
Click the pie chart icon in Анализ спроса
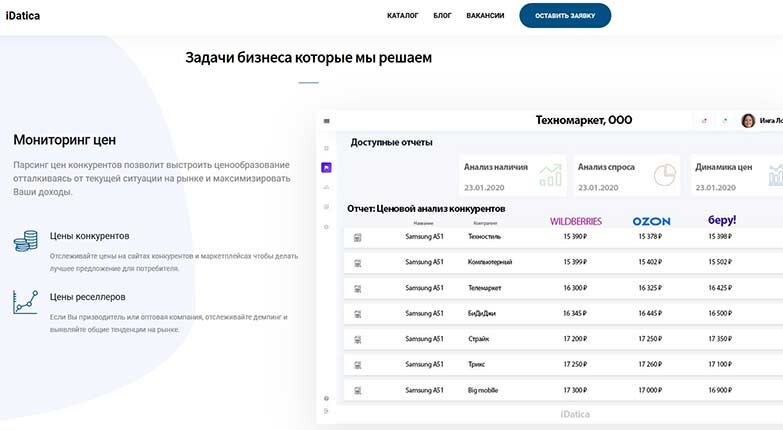pyautogui.click(x=665, y=176)
